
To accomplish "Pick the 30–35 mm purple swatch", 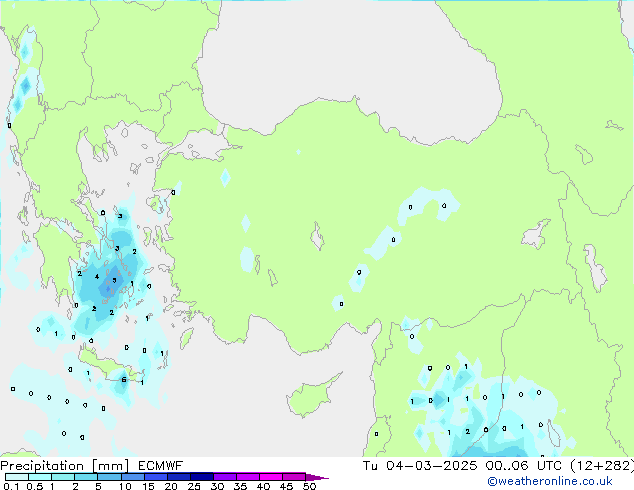I will tap(224, 477).
